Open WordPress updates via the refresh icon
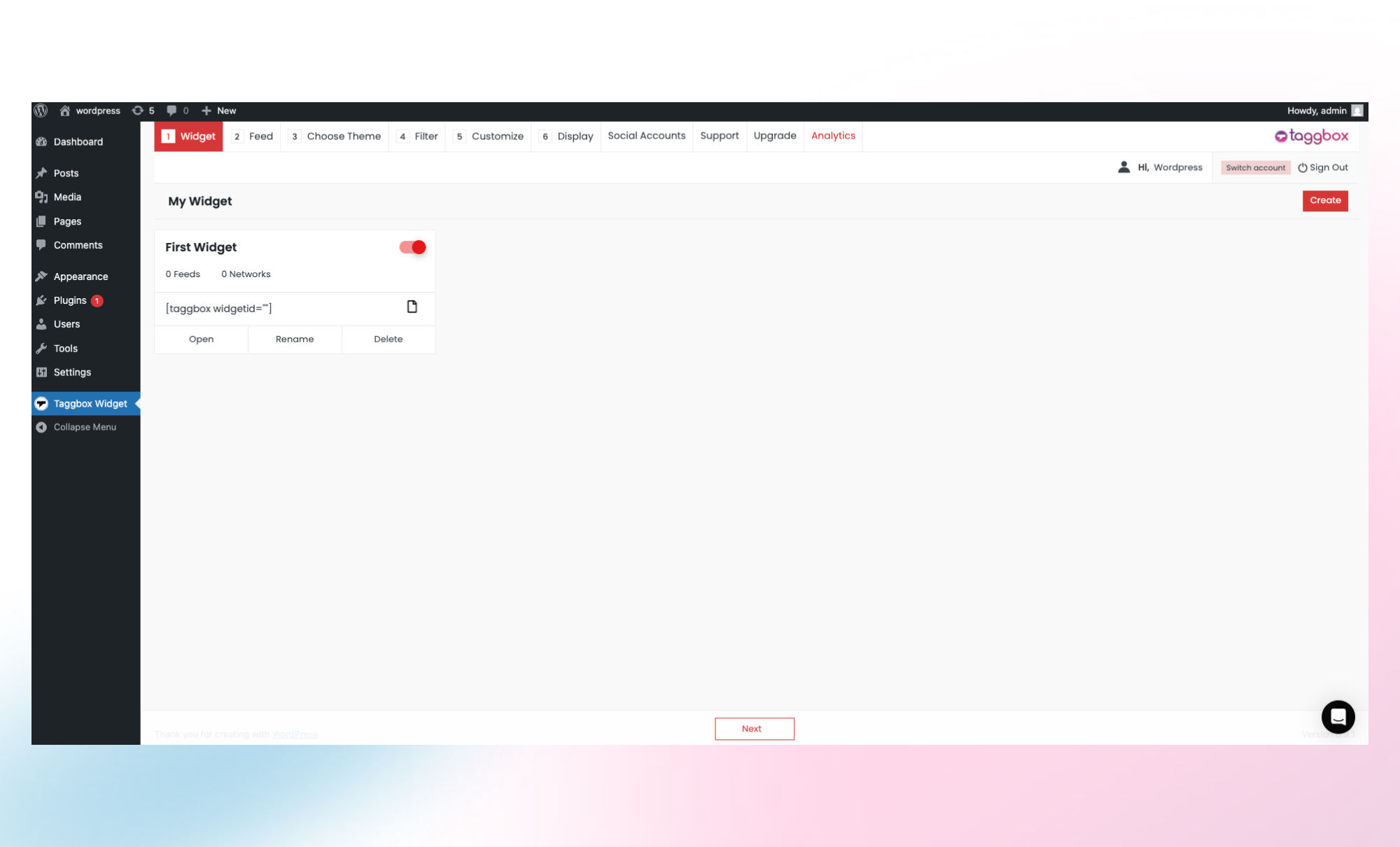The height and width of the screenshot is (847, 1400). pyautogui.click(x=138, y=111)
